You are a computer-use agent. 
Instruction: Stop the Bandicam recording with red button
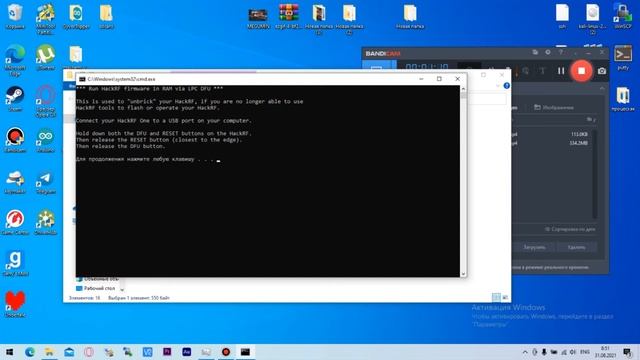(x=581, y=71)
